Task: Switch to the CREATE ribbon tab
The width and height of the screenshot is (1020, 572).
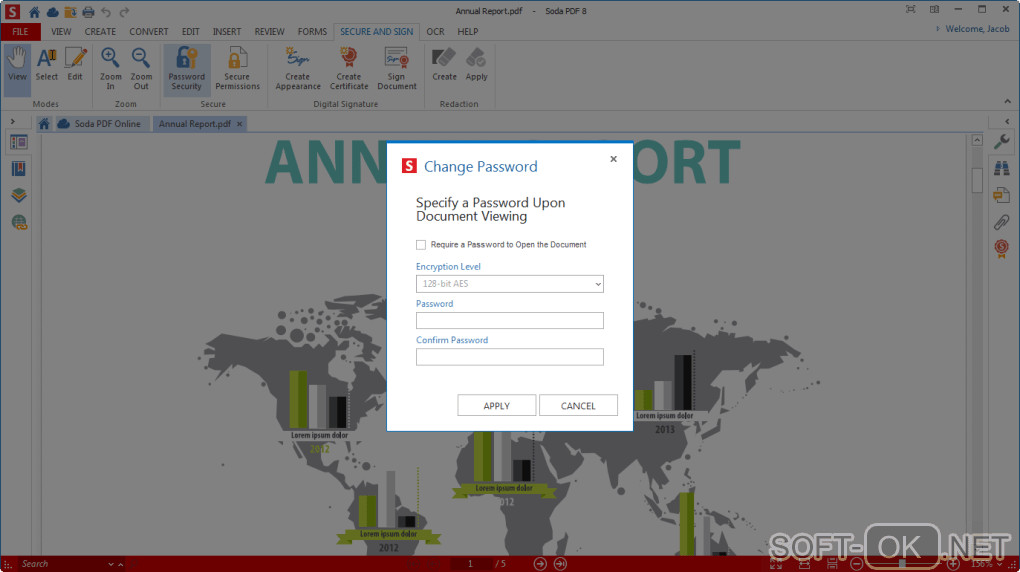Action: click(x=100, y=31)
